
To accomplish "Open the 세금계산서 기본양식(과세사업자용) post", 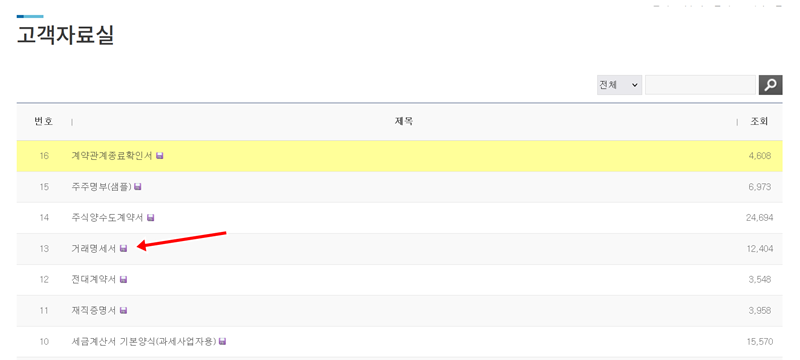I will click(x=144, y=342).
